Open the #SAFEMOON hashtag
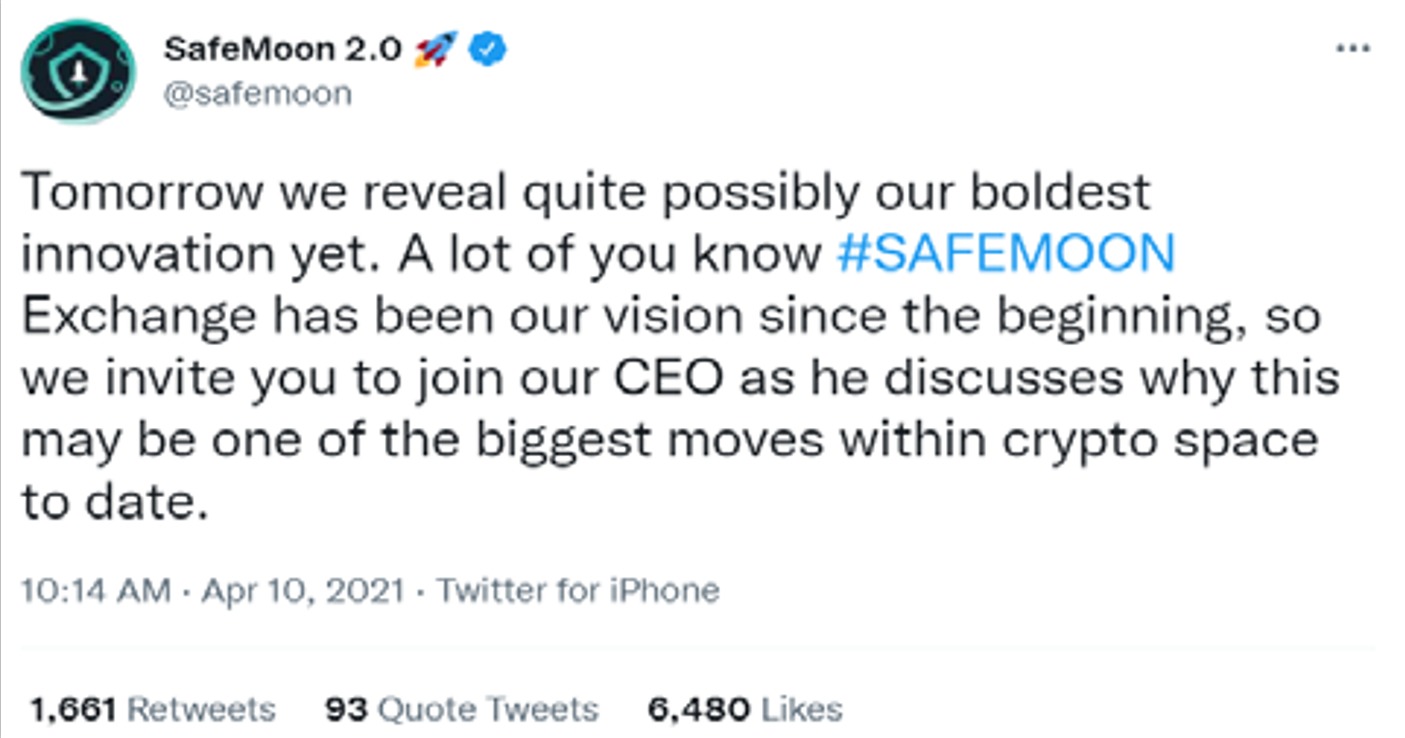Screen dimensions: 1405x738 1004,256
